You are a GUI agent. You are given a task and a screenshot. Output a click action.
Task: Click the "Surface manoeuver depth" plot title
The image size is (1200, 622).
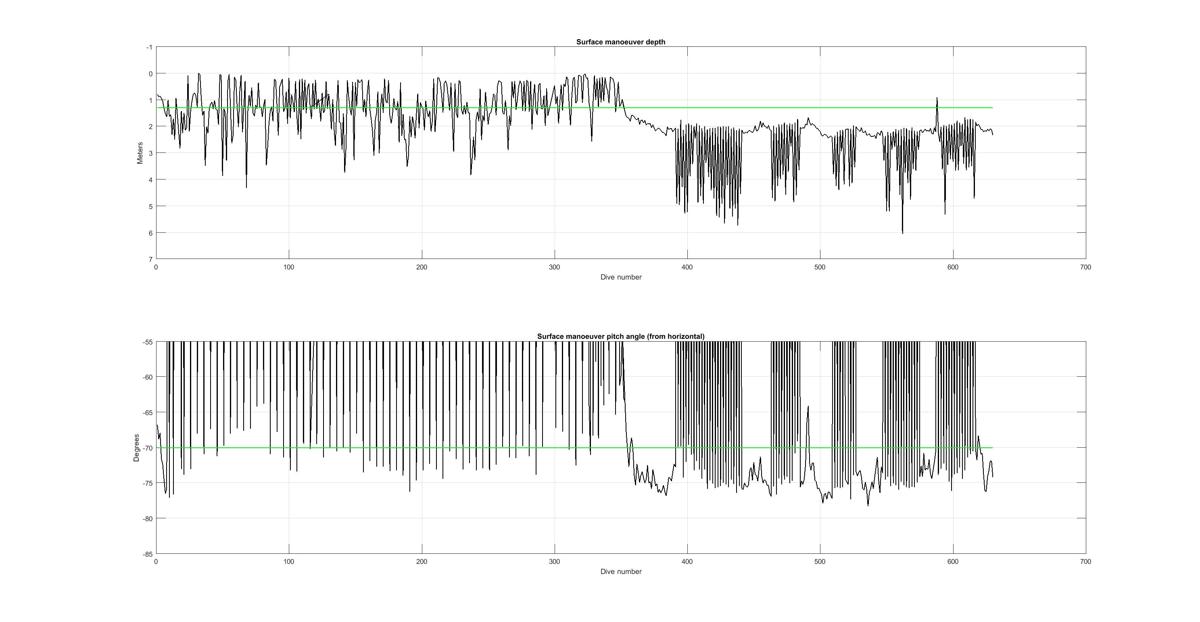coord(620,41)
